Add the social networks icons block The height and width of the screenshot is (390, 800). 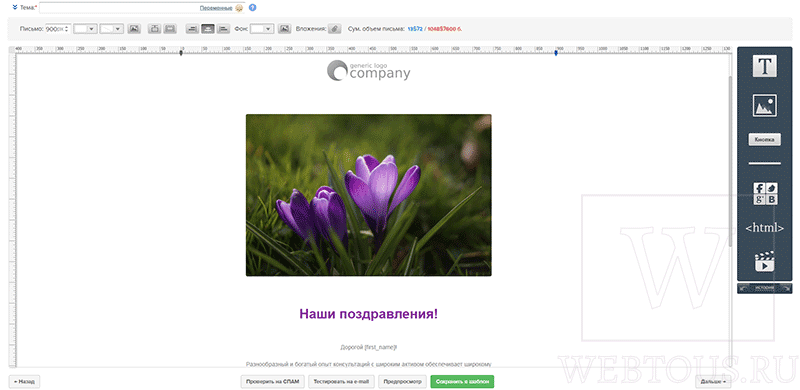click(x=765, y=194)
